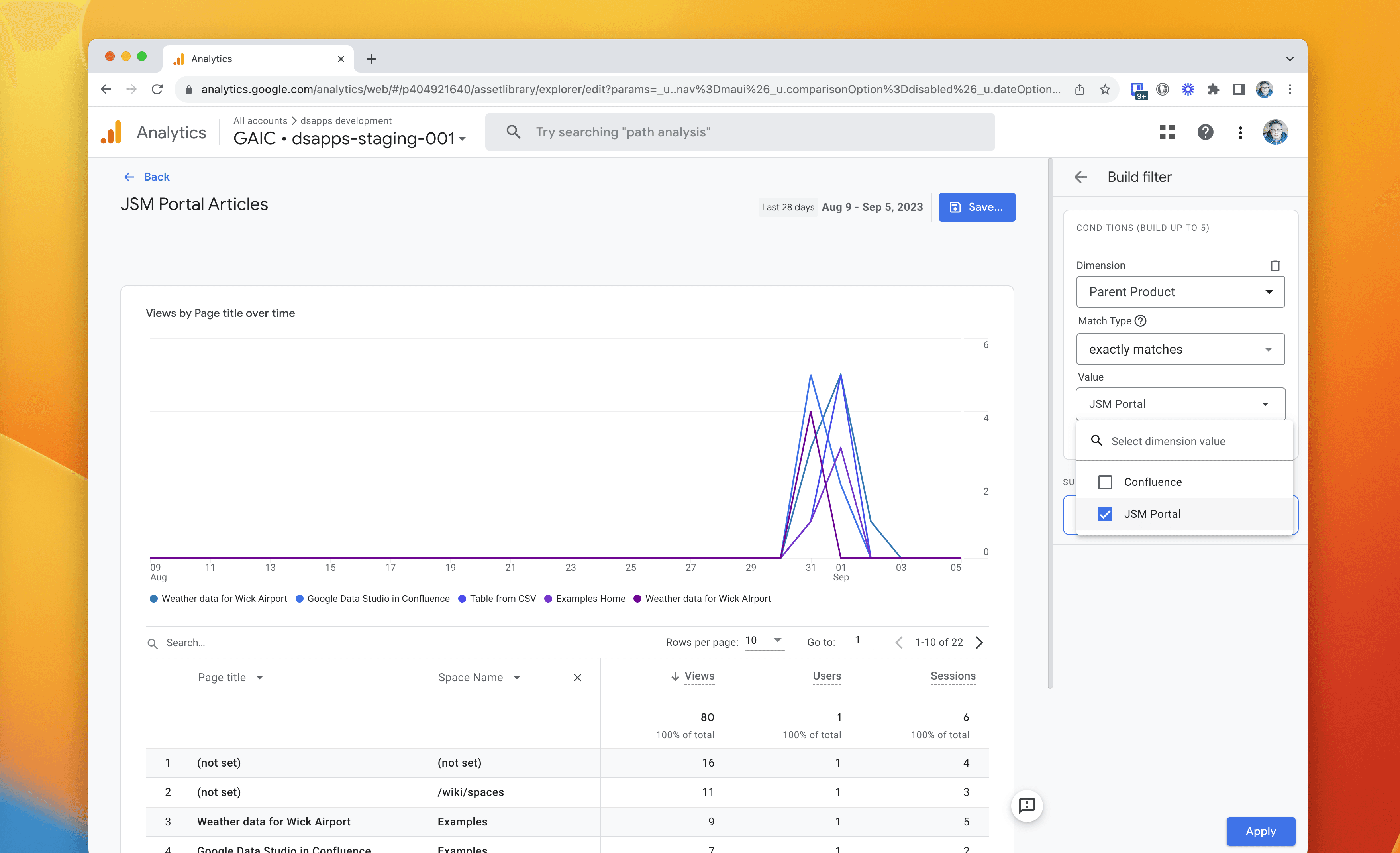Image resolution: width=1400 pixels, height=853 pixels.
Task: Click the Save button
Action: 977,207
